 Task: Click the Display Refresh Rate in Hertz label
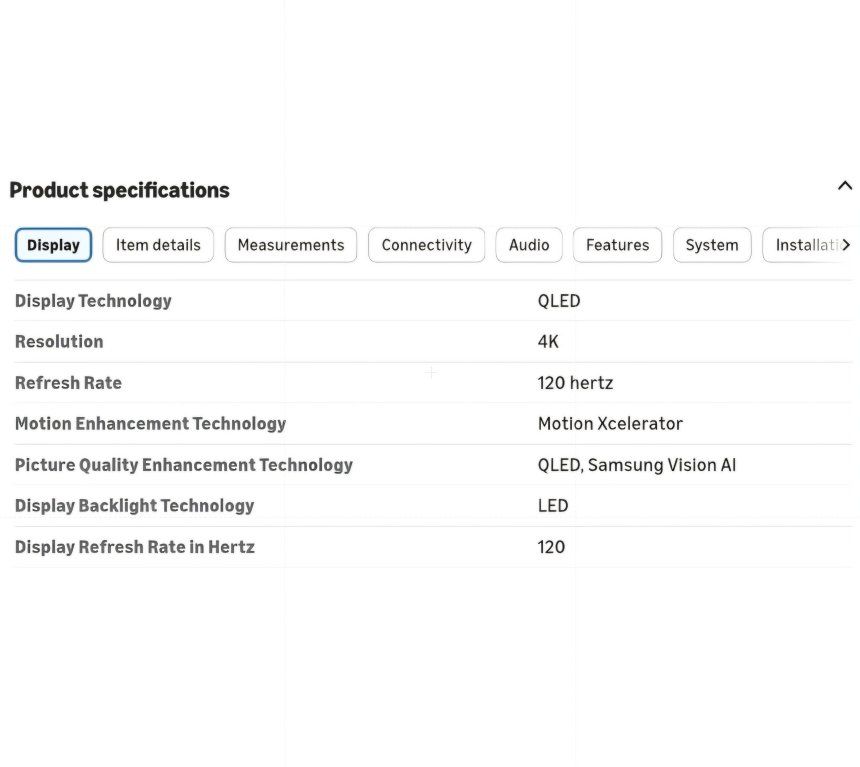[135, 547]
